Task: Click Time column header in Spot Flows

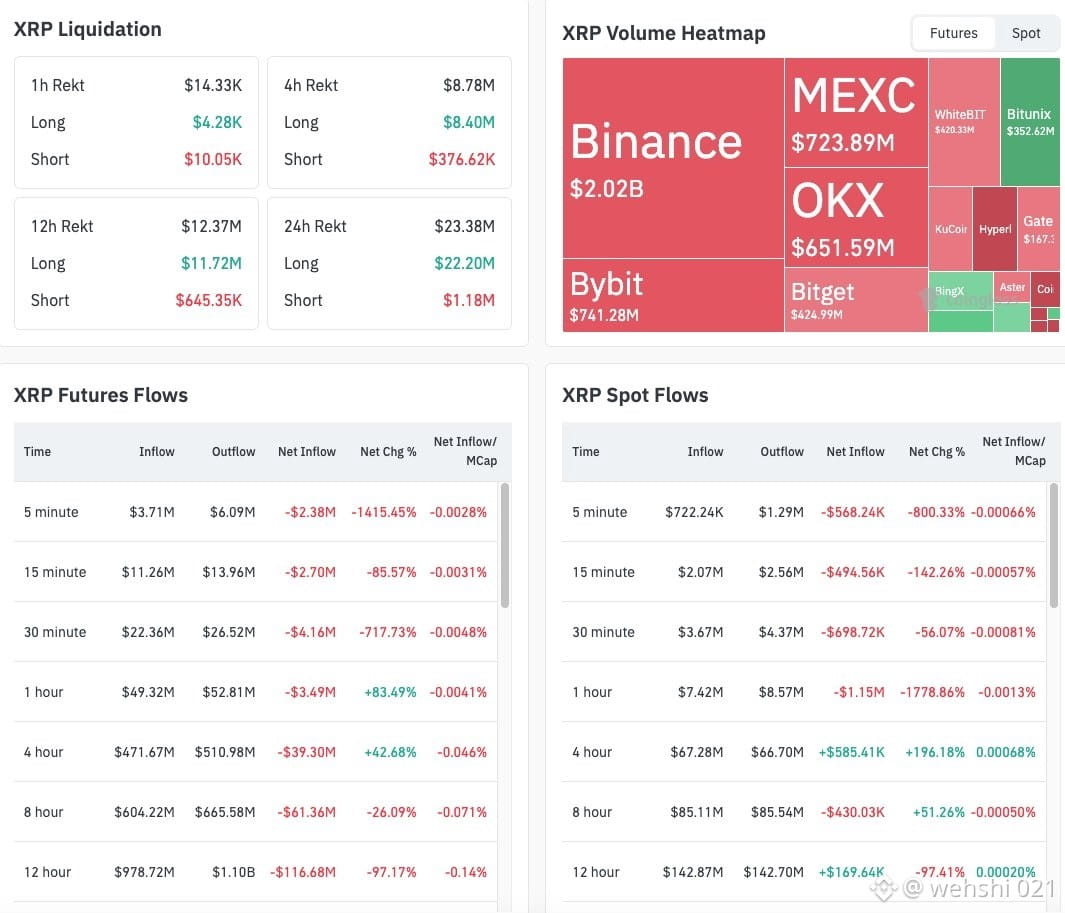Action: (585, 452)
